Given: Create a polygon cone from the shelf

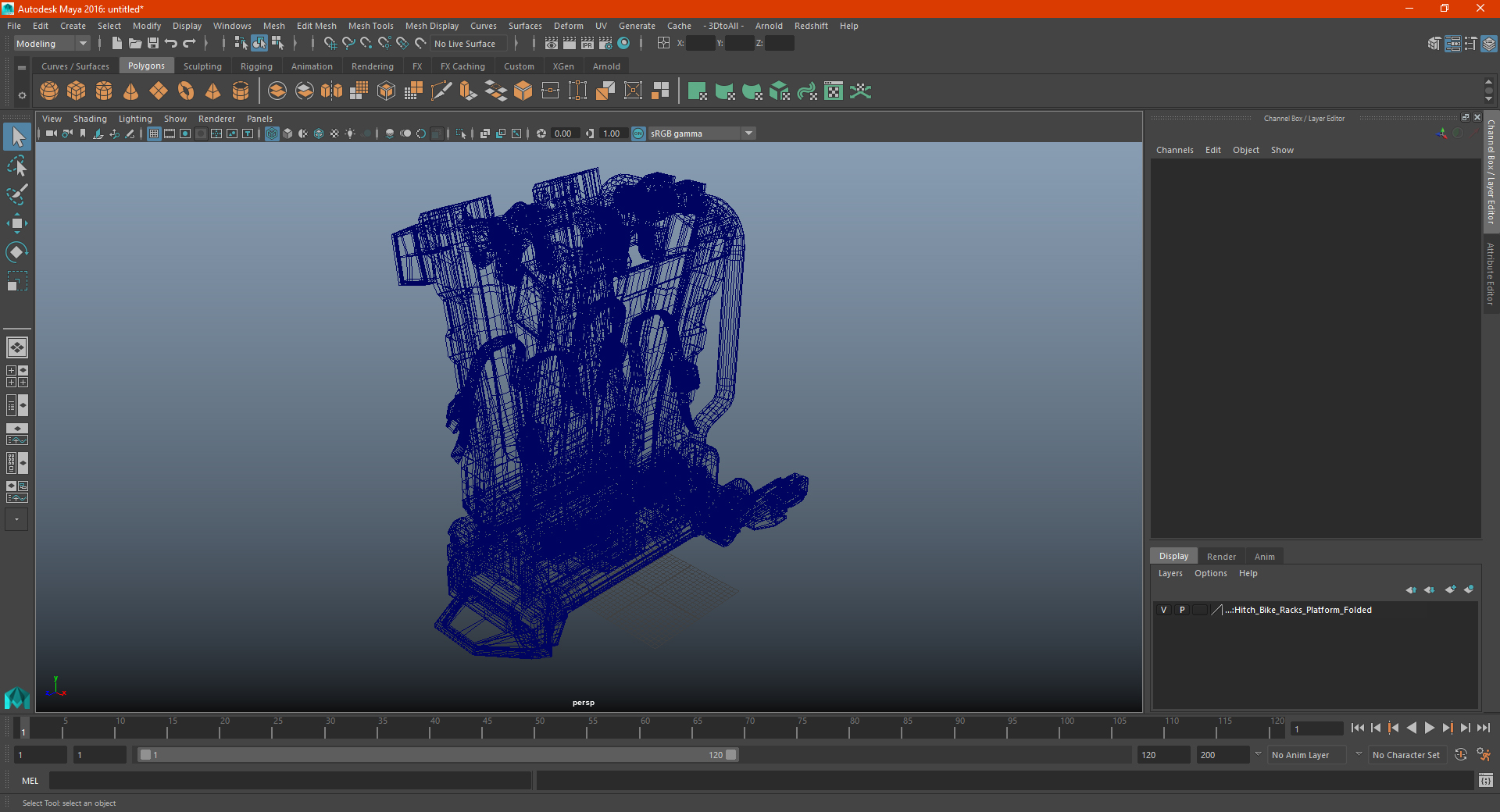Looking at the screenshot, I should [131, 91].
